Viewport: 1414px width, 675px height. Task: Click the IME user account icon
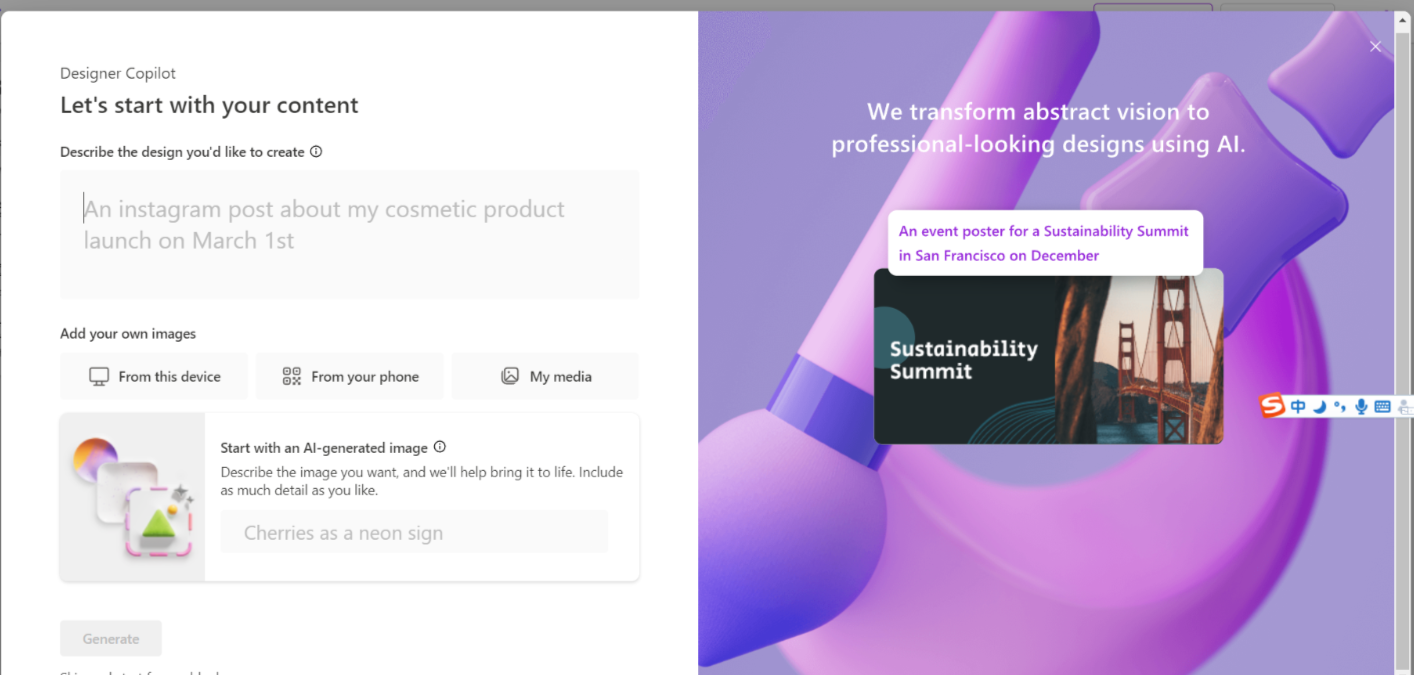(1404, 407)
